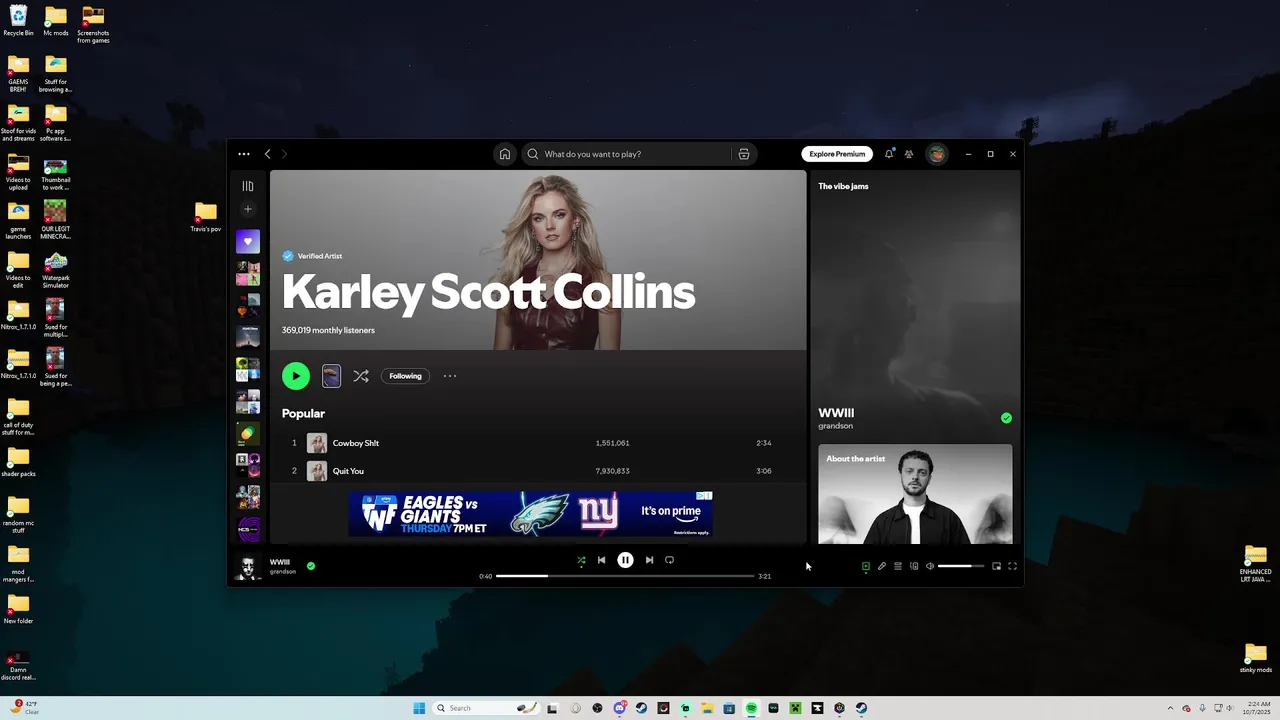The image size is (1280, 720).
Task: Open the Liked Songs heart playlist
Action: (248, 241)
